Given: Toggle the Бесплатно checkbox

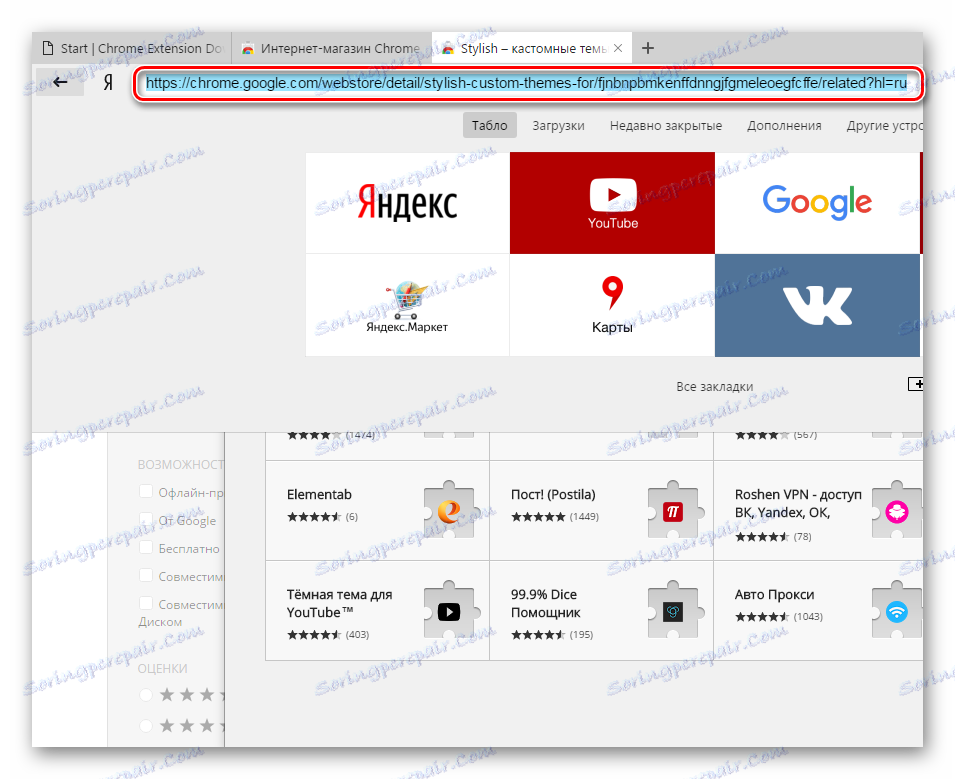Looking at the screenshot, I should pyautogui.click(x=146, y=548).
